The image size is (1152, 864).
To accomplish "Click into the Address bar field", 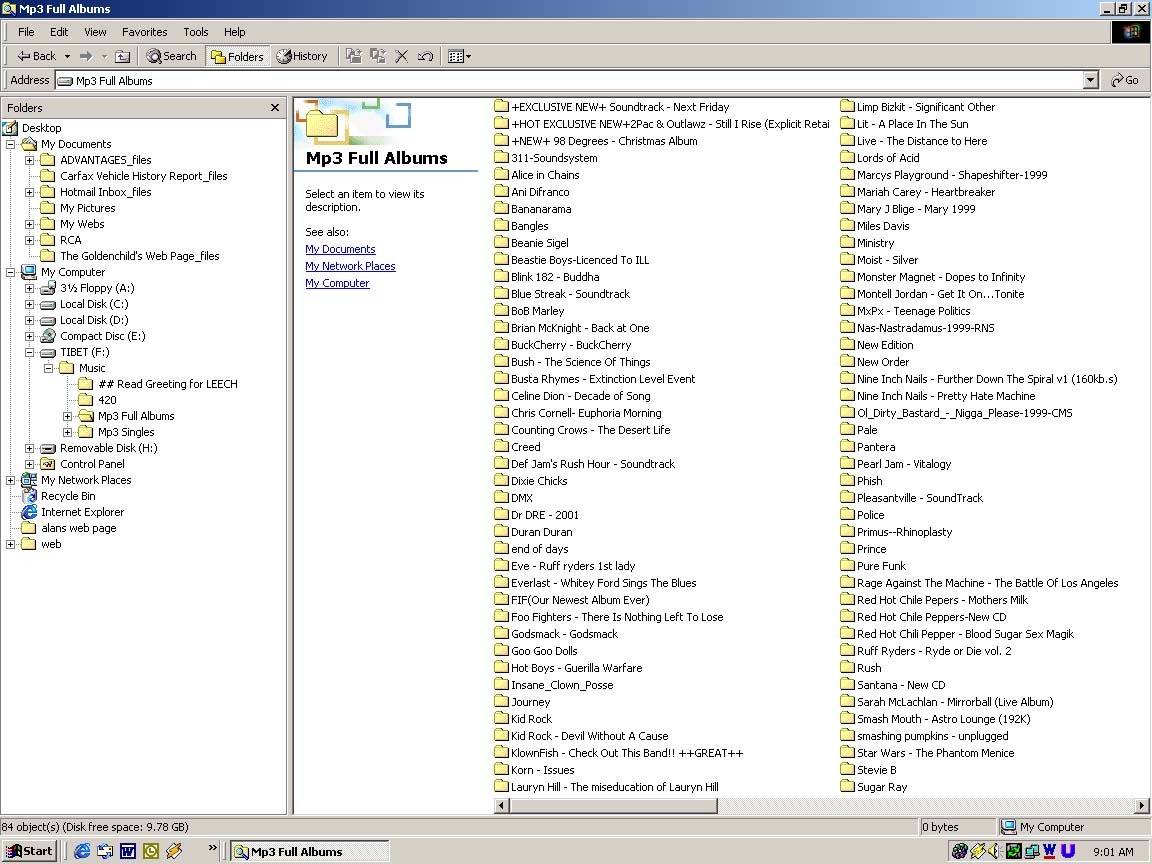I will click(569, 80).
